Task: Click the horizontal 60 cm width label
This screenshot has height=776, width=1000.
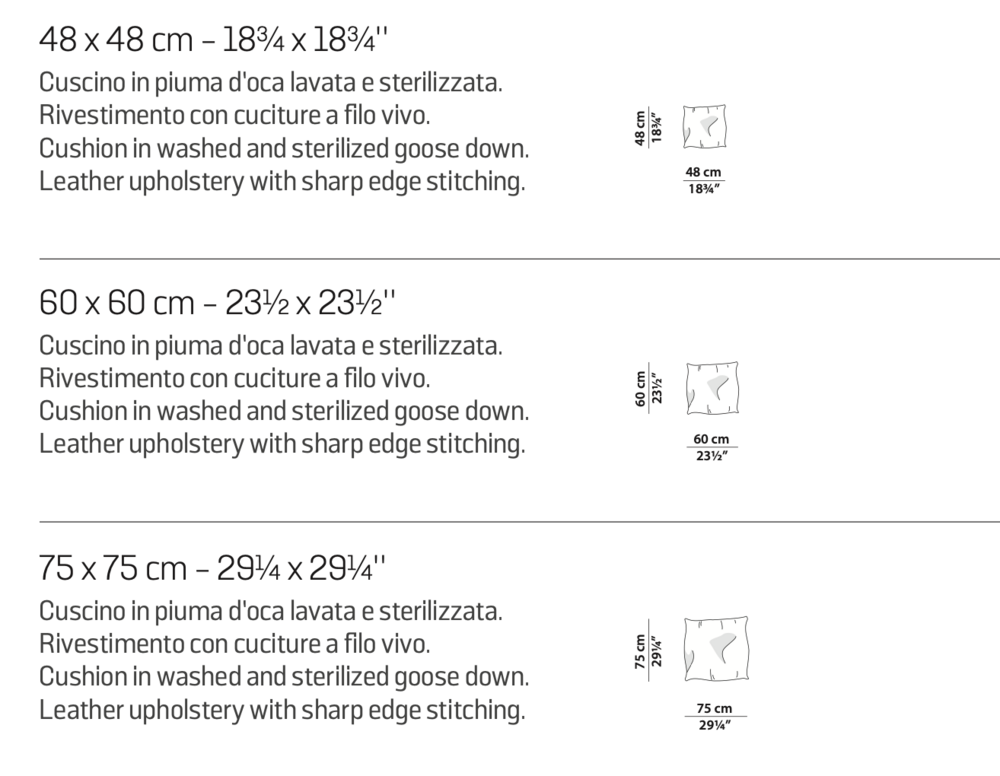Action: [711, 439]
